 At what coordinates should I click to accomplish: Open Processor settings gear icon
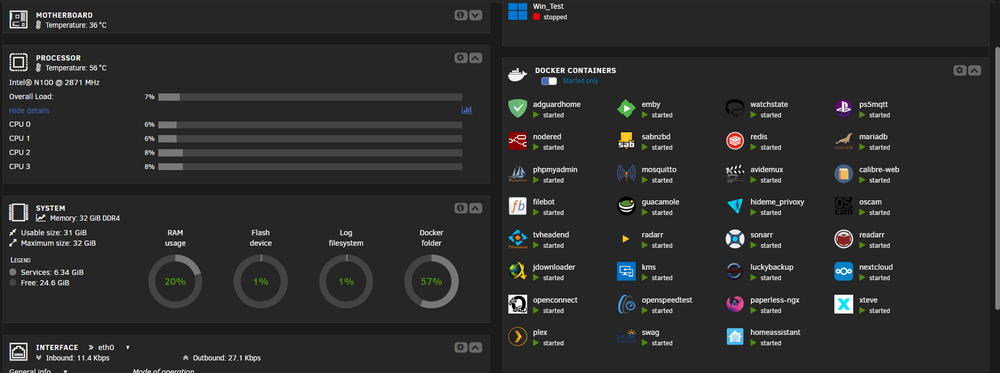[x=461, y=57]
